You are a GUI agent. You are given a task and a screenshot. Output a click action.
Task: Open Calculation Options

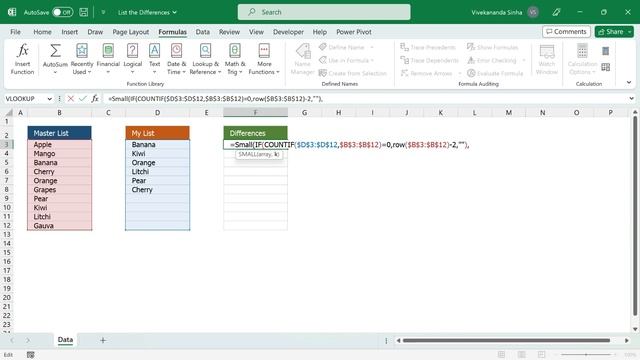tap(582, 60)
